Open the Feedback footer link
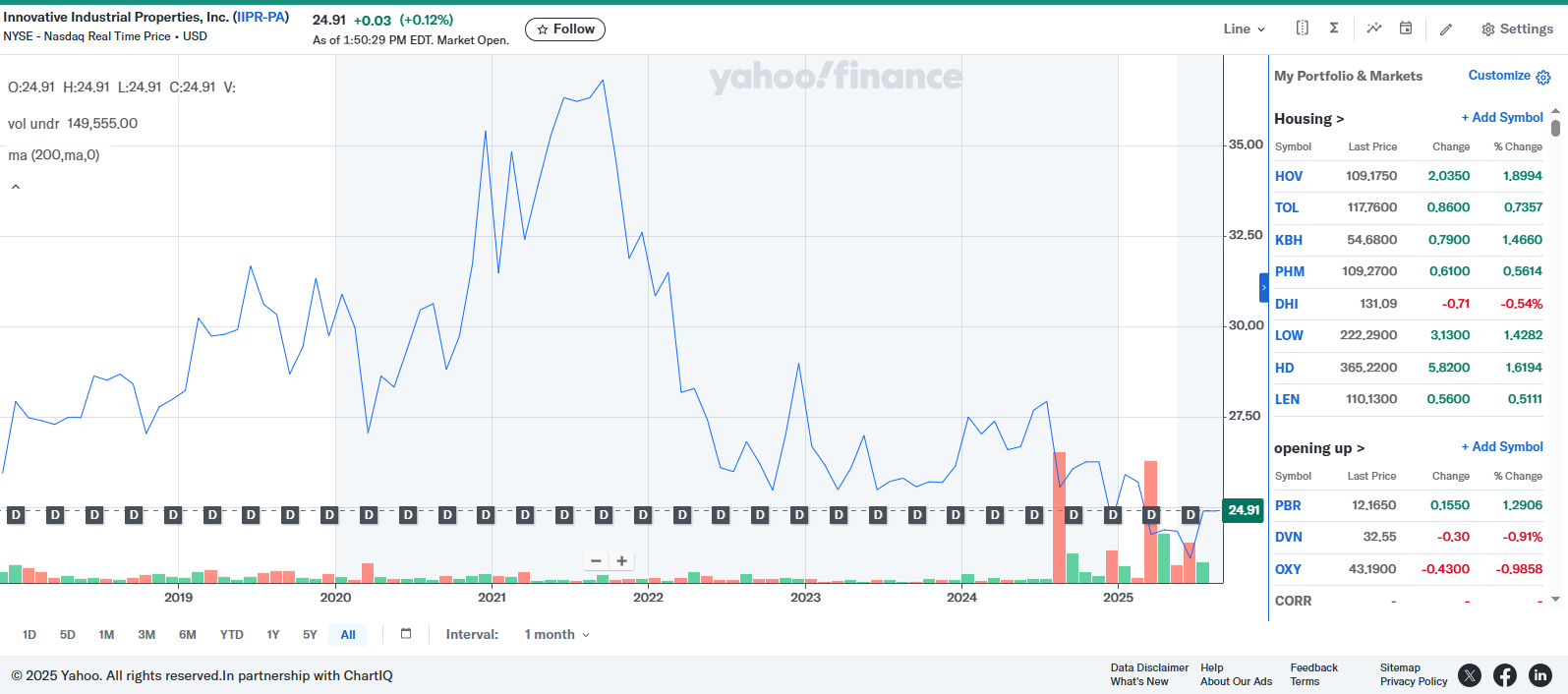This screenshot has height=694, width=1568. click(x=1314, y=667)
